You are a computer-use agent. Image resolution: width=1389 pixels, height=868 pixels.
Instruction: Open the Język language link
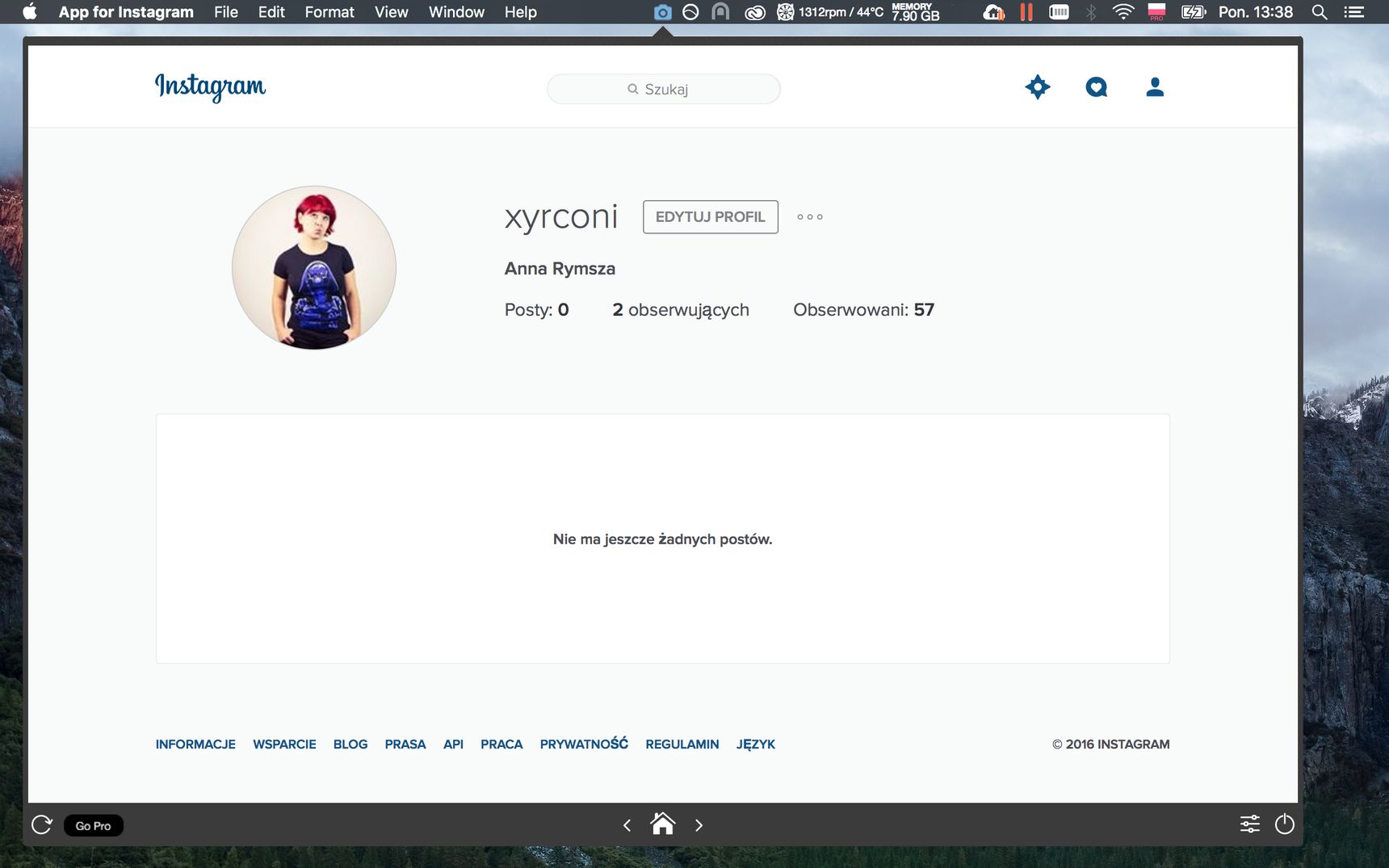pyautogui.click(x=756, y=744)
